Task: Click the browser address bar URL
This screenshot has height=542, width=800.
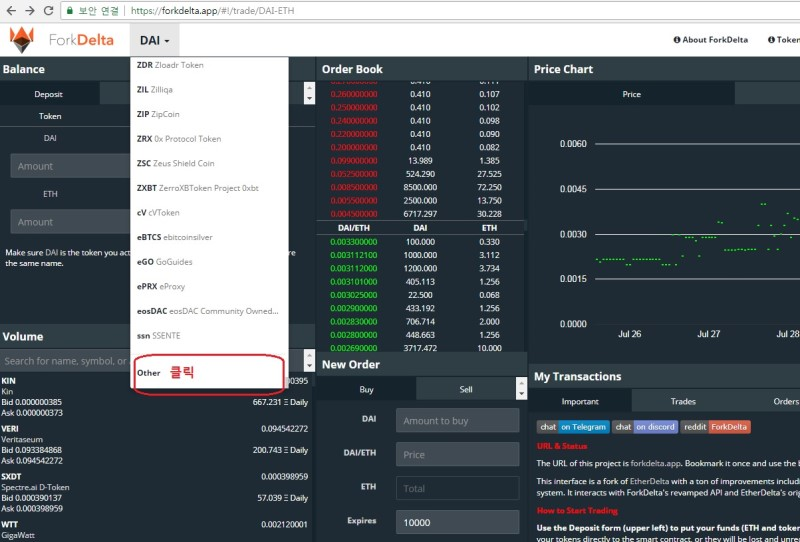Action: 213,10
